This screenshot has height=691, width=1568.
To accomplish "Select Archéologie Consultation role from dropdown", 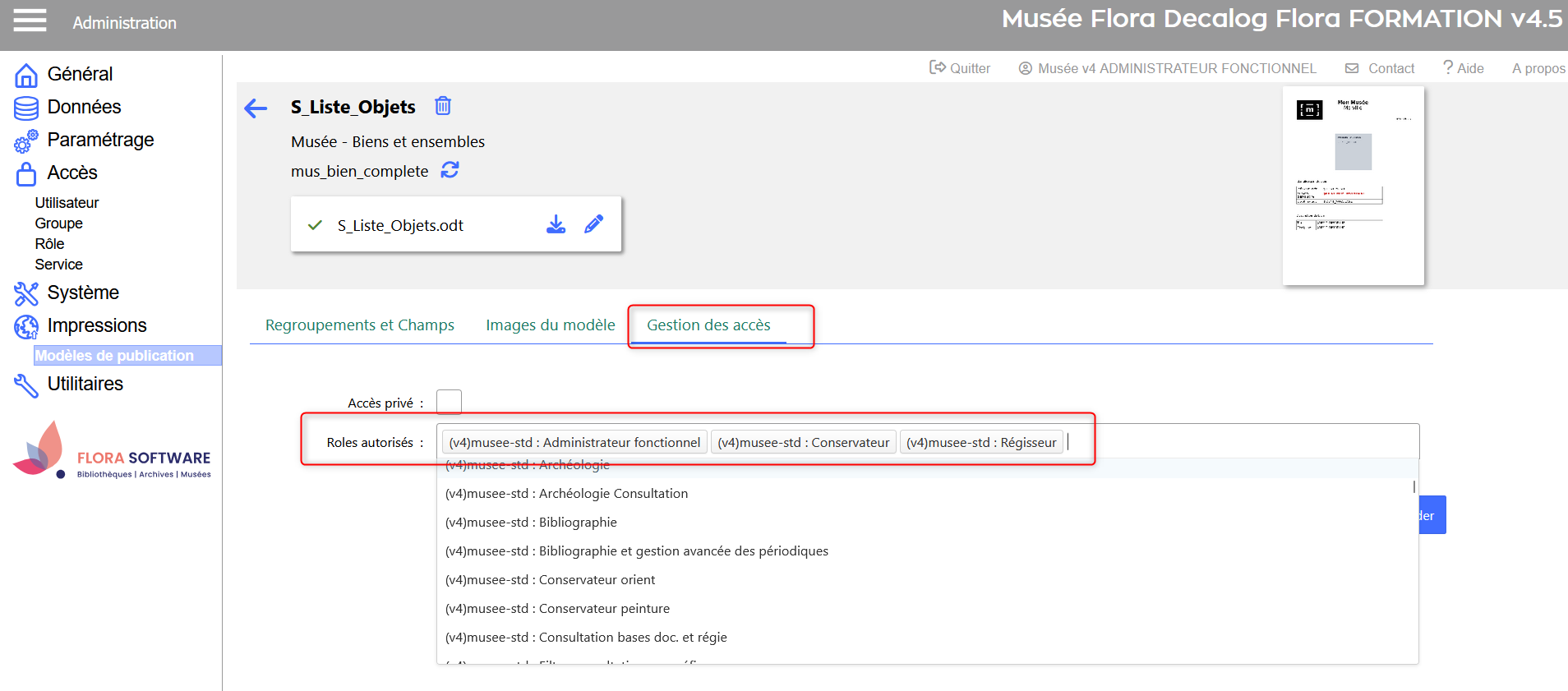I will point(566,493).
